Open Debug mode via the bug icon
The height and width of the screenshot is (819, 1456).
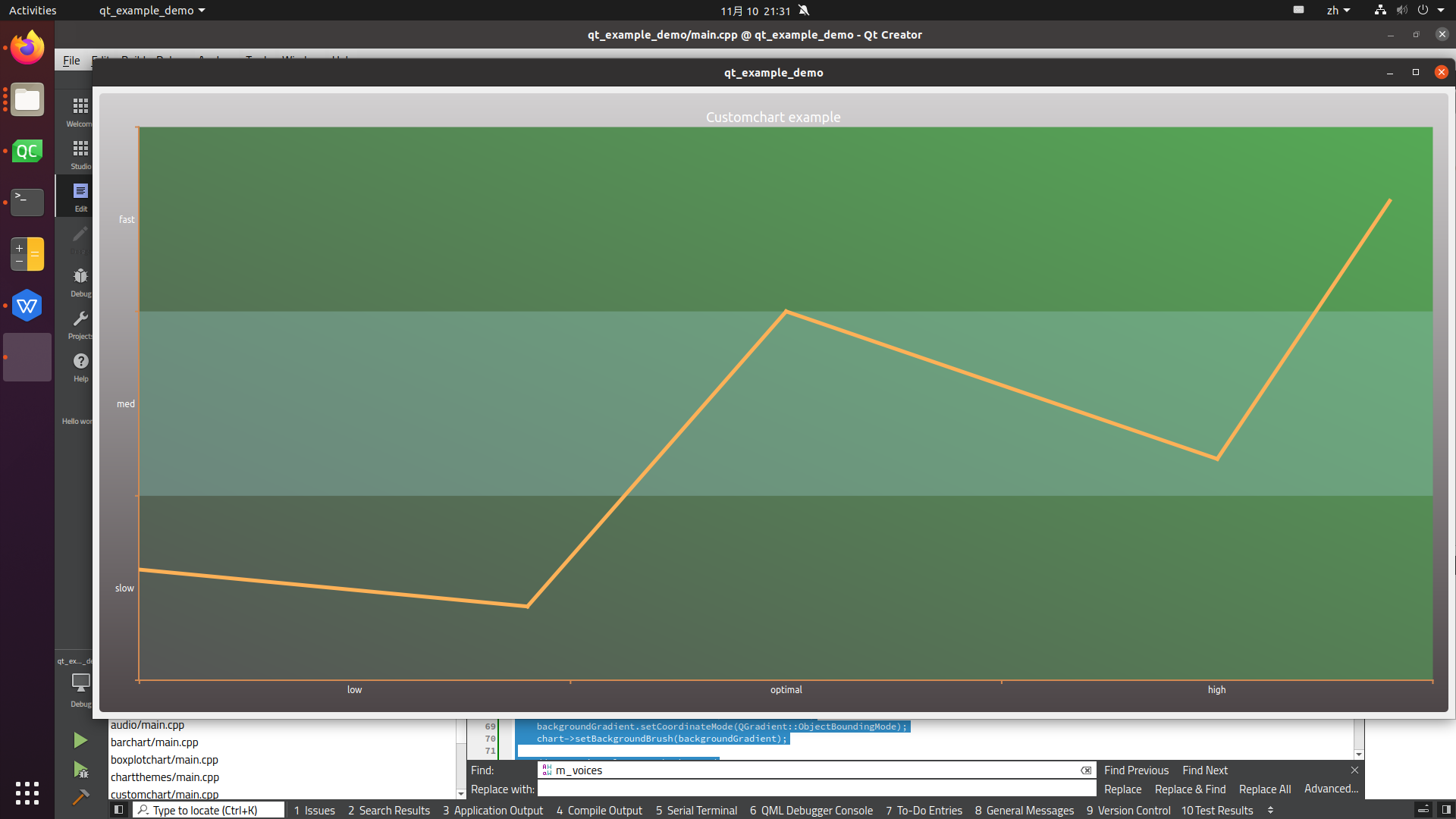80,279
